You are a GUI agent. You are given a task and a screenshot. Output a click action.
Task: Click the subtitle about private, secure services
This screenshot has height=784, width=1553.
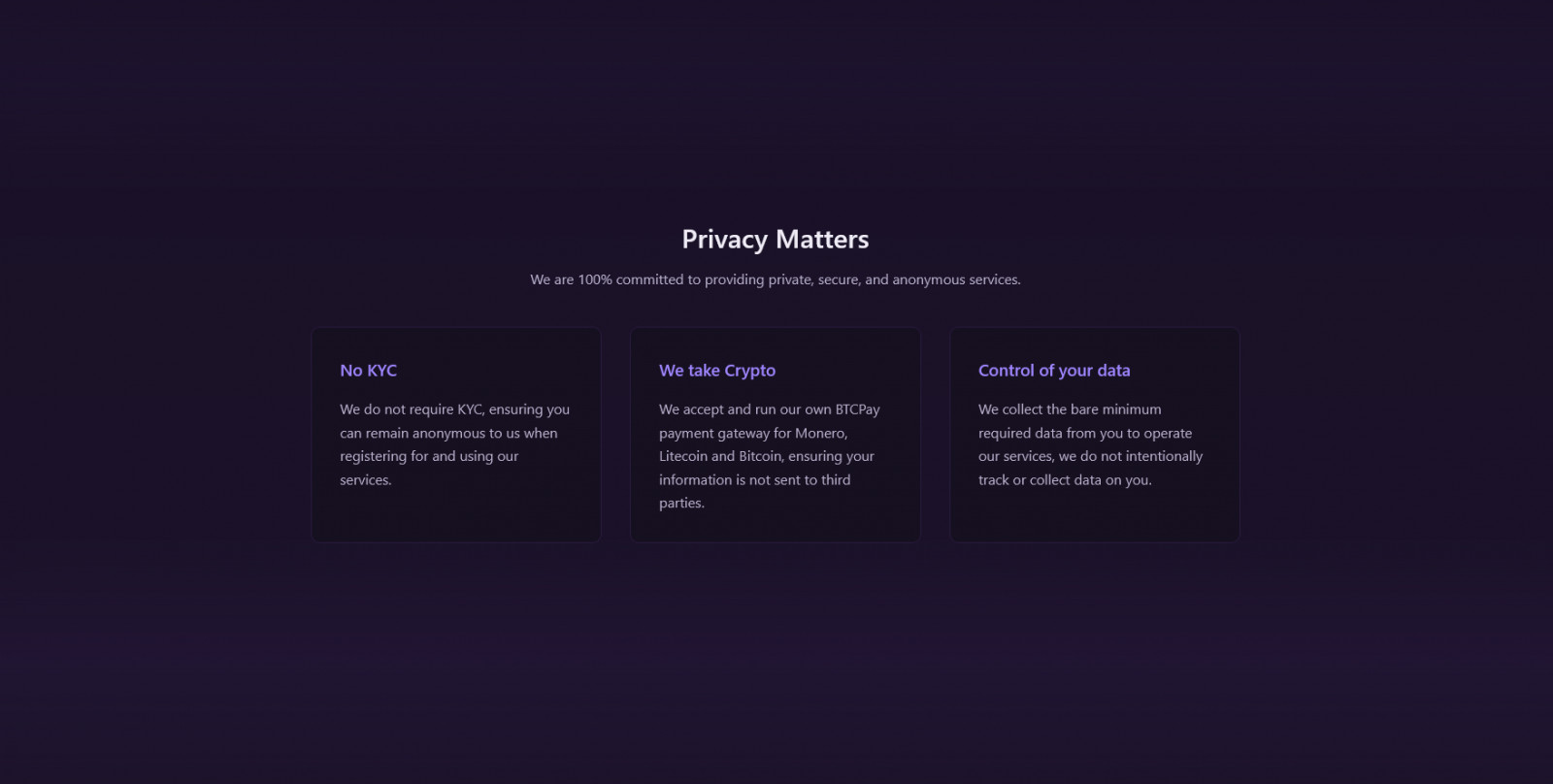coord(775,279)
